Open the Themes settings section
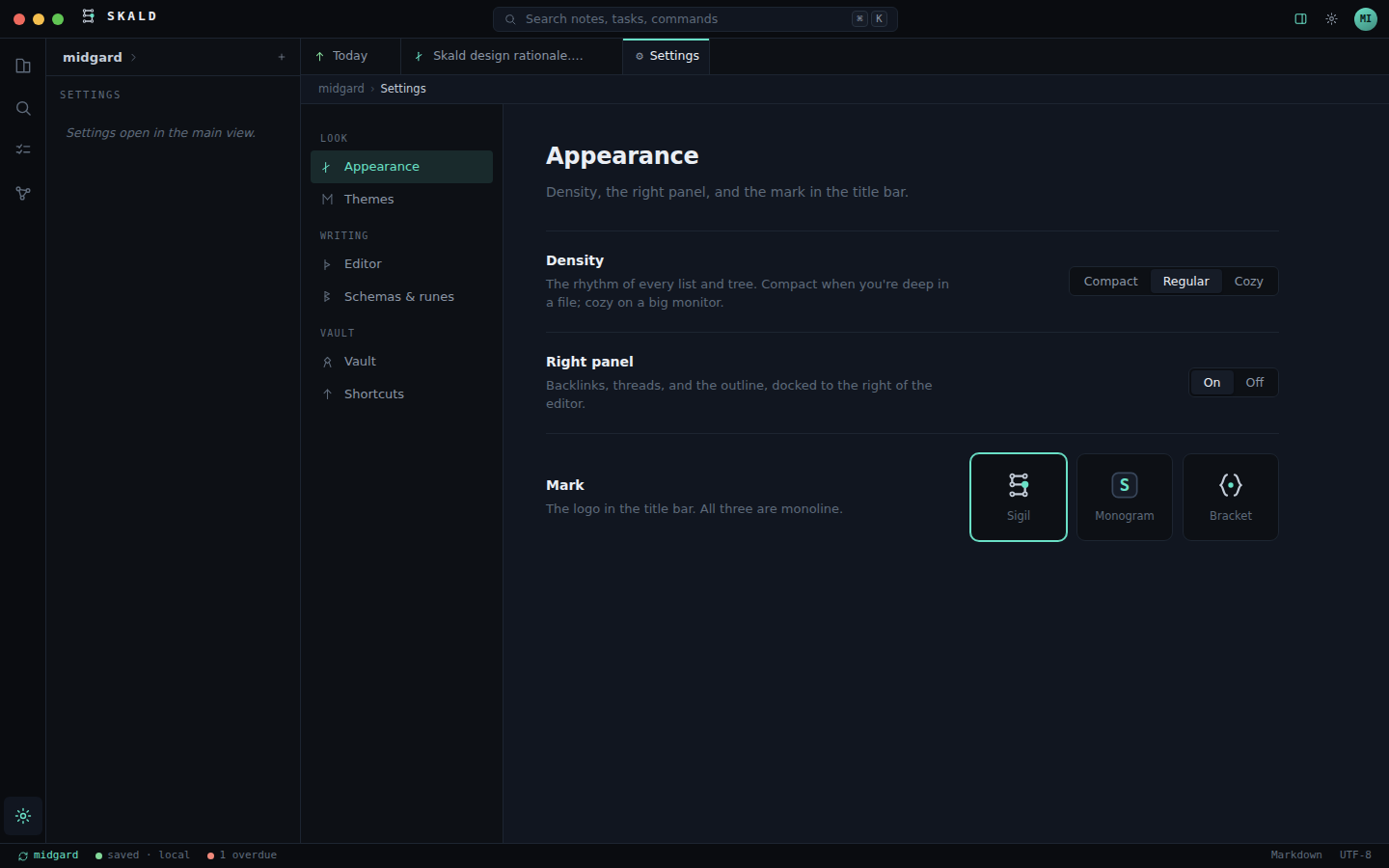The width and height of the screenshot is (1389, 868). 401,200
